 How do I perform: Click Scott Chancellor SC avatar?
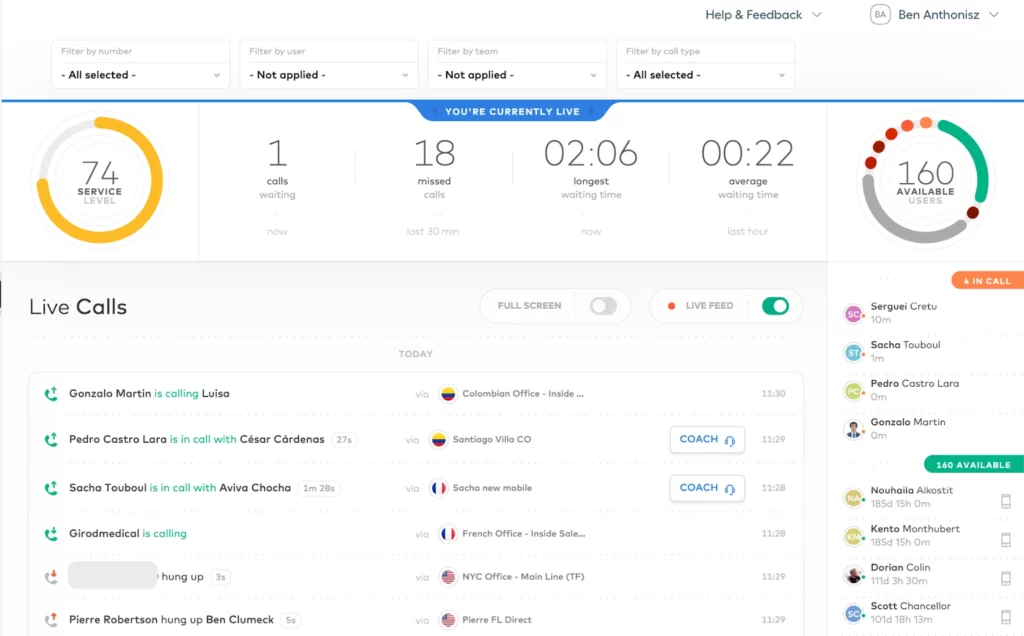854,614
